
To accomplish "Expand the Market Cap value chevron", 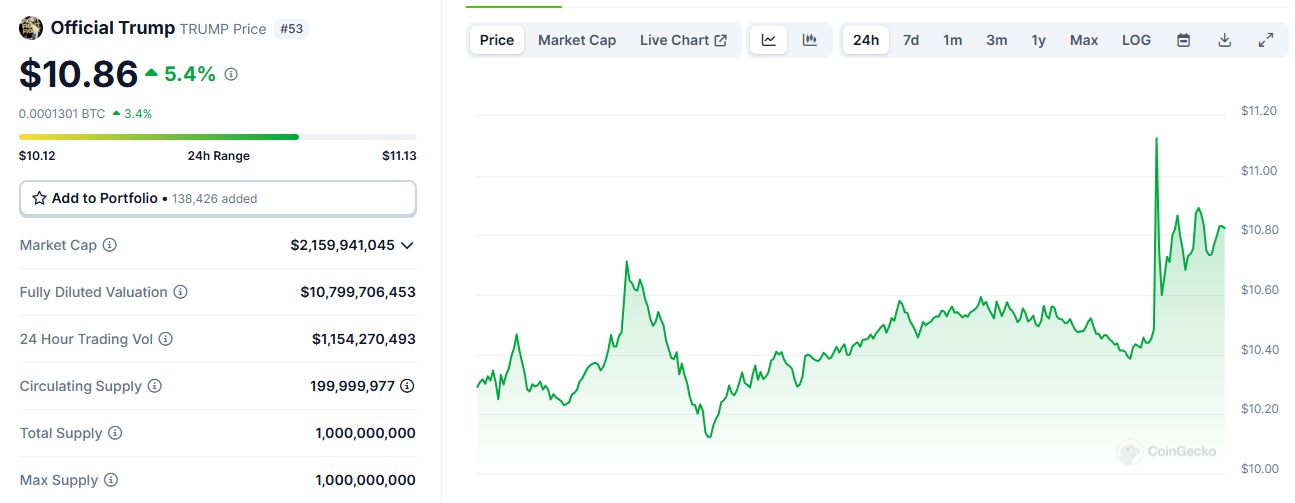I will pos(407,245).
